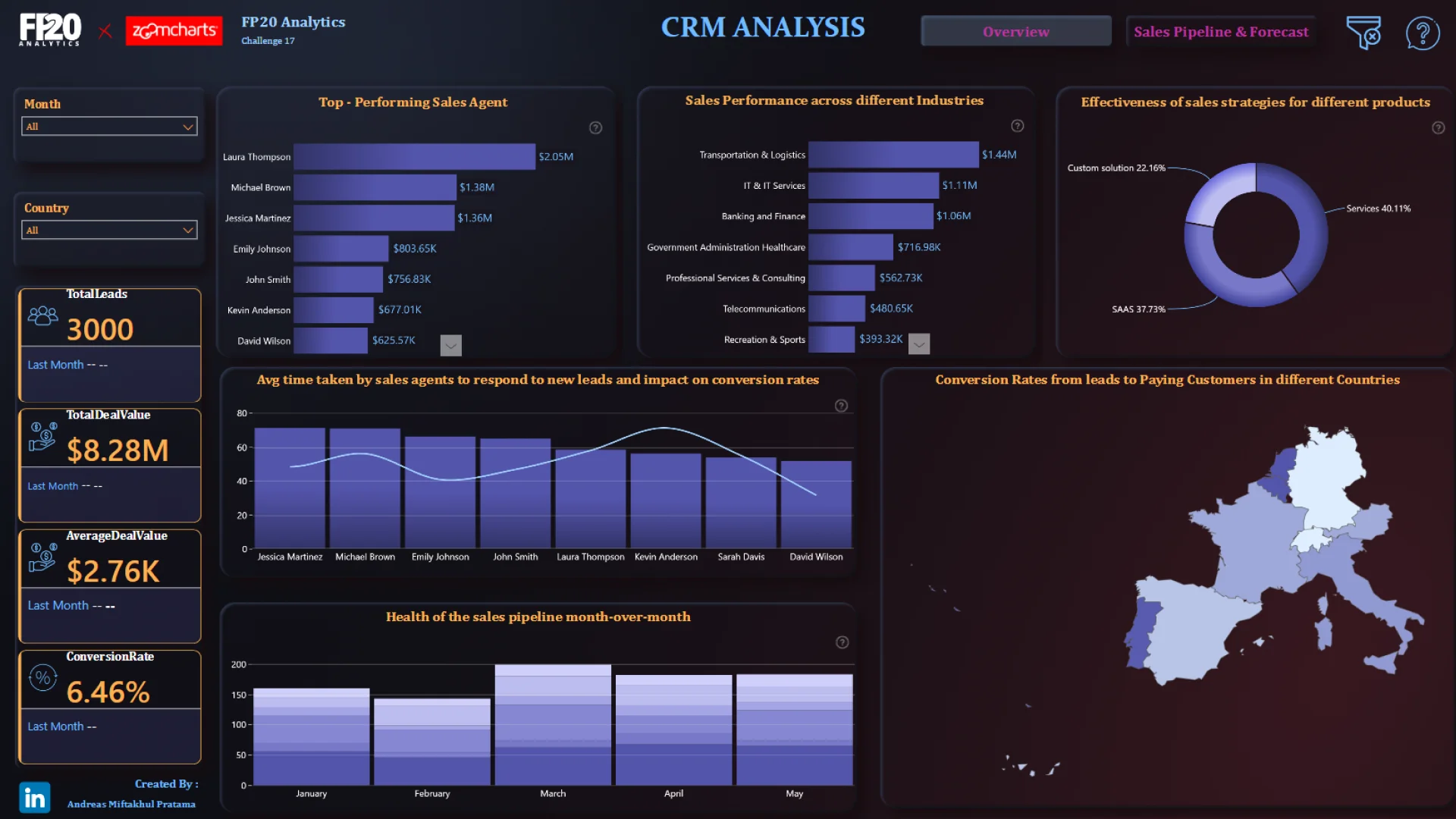Open the help question mark icon in header
Screen dimensions: 1456x819
[1423, 33]
